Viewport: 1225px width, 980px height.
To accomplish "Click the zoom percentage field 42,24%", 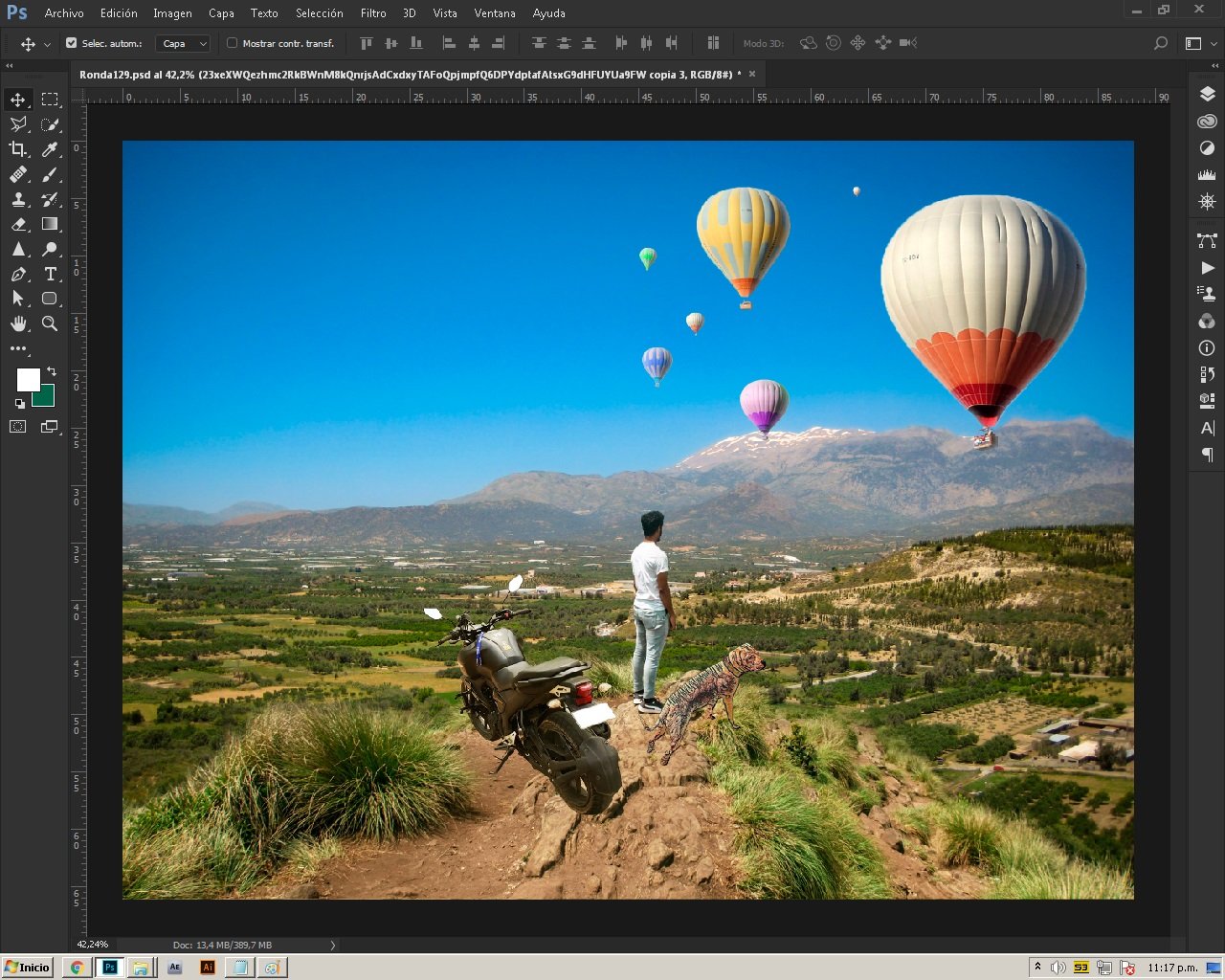I will click(x=93, y=945).
